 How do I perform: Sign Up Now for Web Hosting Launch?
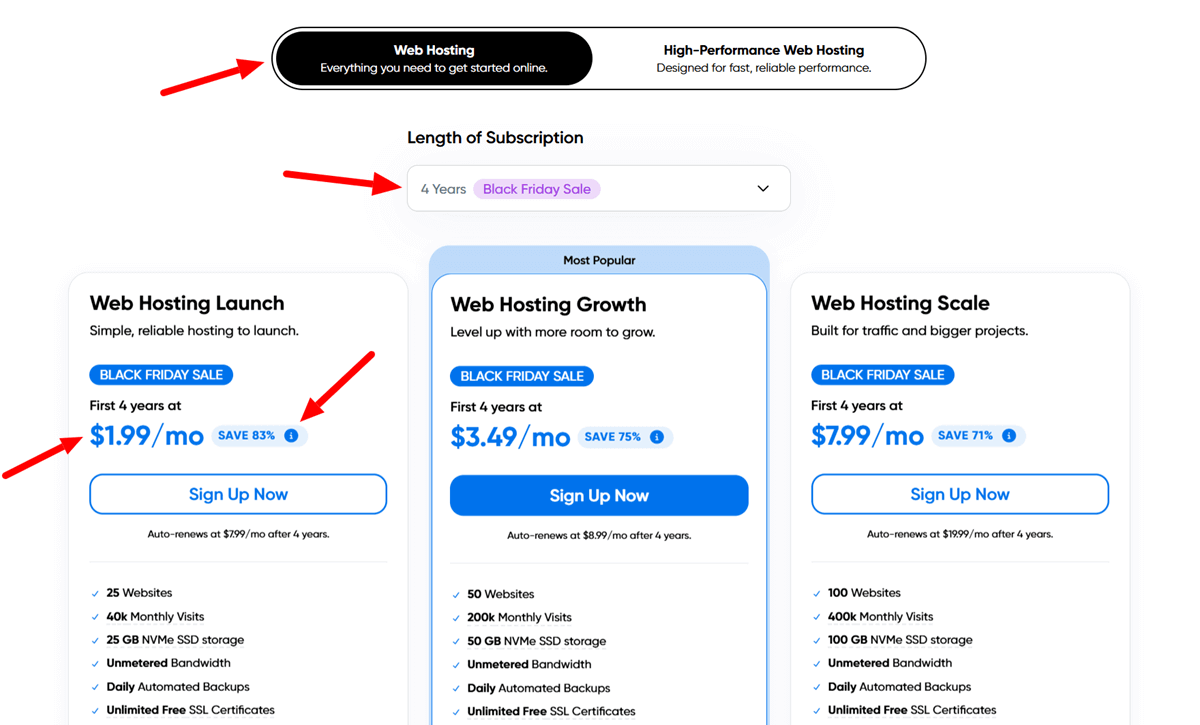coord(238,494)
